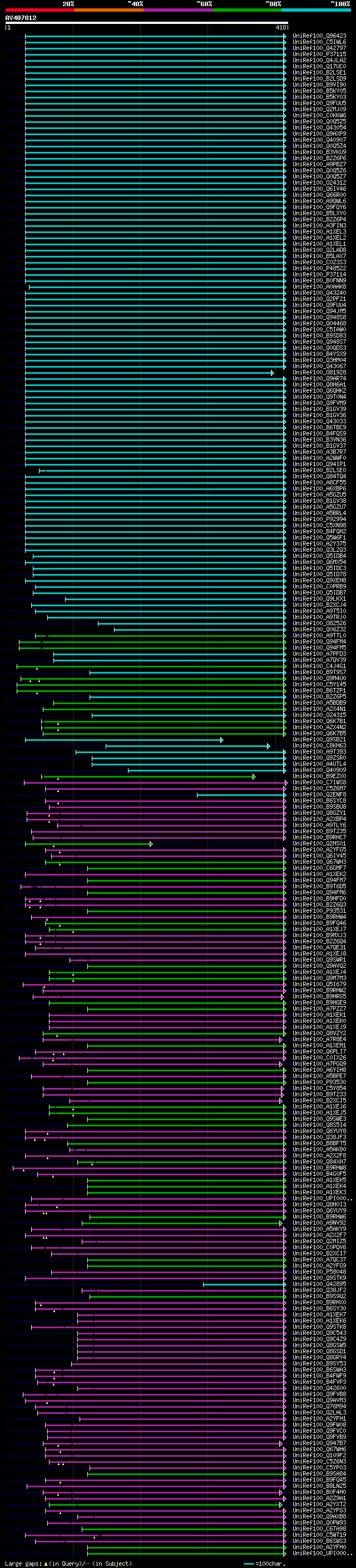Select hit label UniRef100_Q9AR74

click(x=319, y=379)
